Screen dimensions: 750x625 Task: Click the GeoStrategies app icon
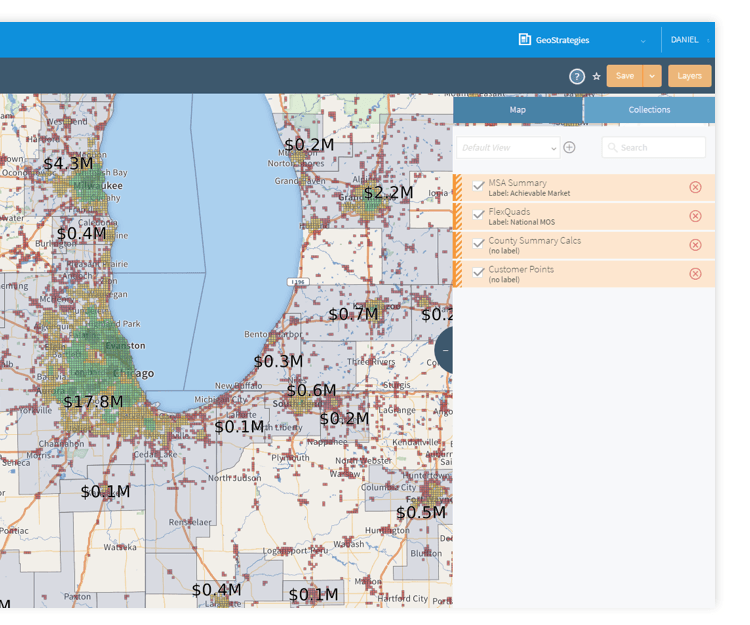(x=525, y=39)
